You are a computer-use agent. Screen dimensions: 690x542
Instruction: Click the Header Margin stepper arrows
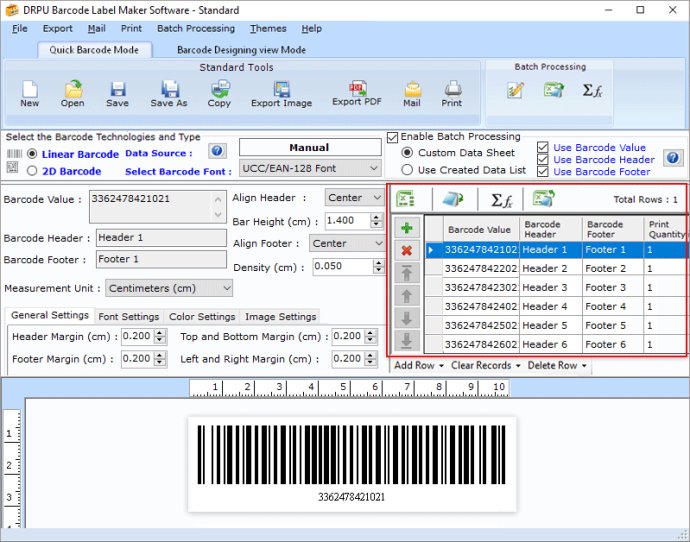[x=161, y=337]
